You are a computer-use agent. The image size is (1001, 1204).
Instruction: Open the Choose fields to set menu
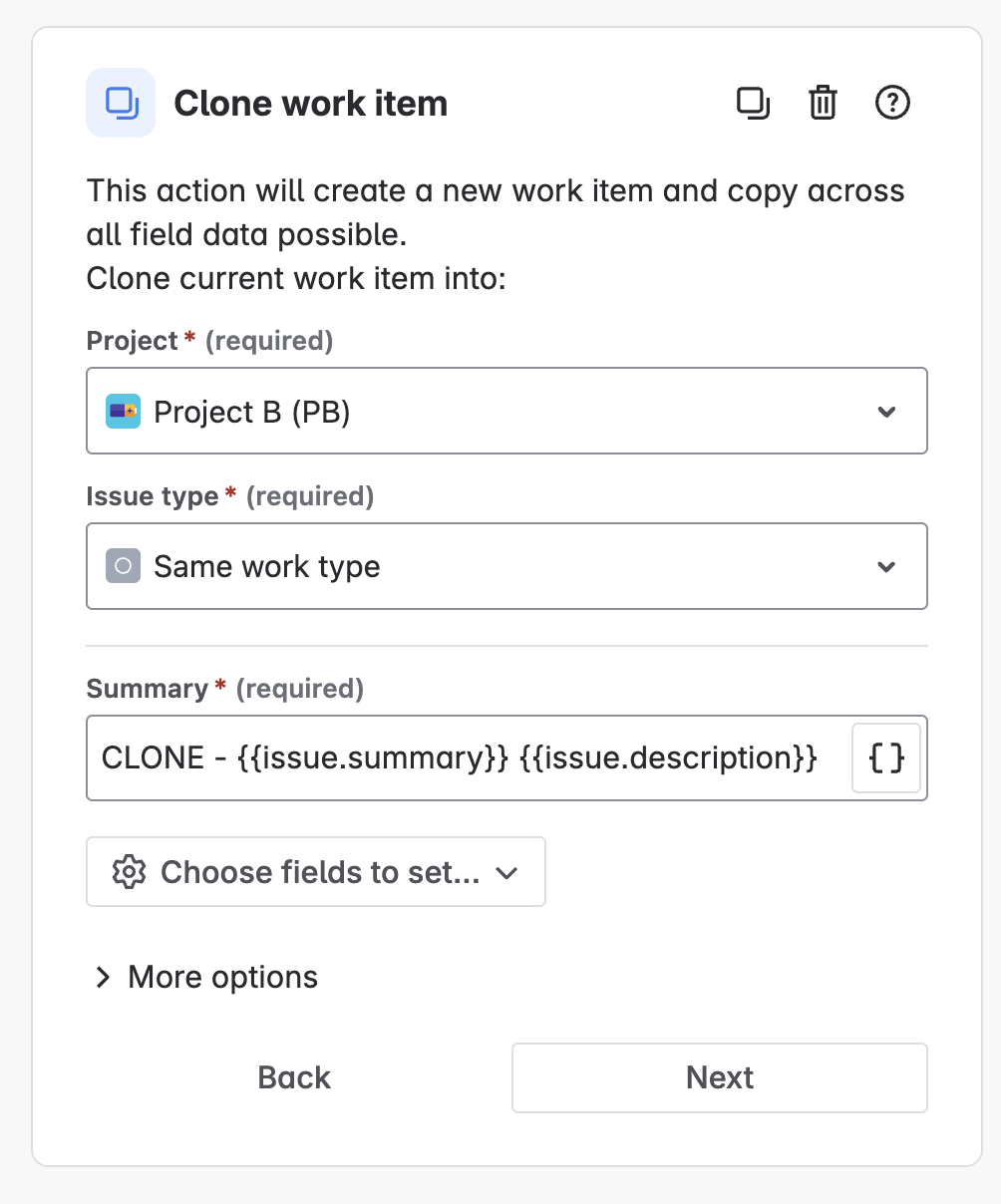(x=316, y=872)
